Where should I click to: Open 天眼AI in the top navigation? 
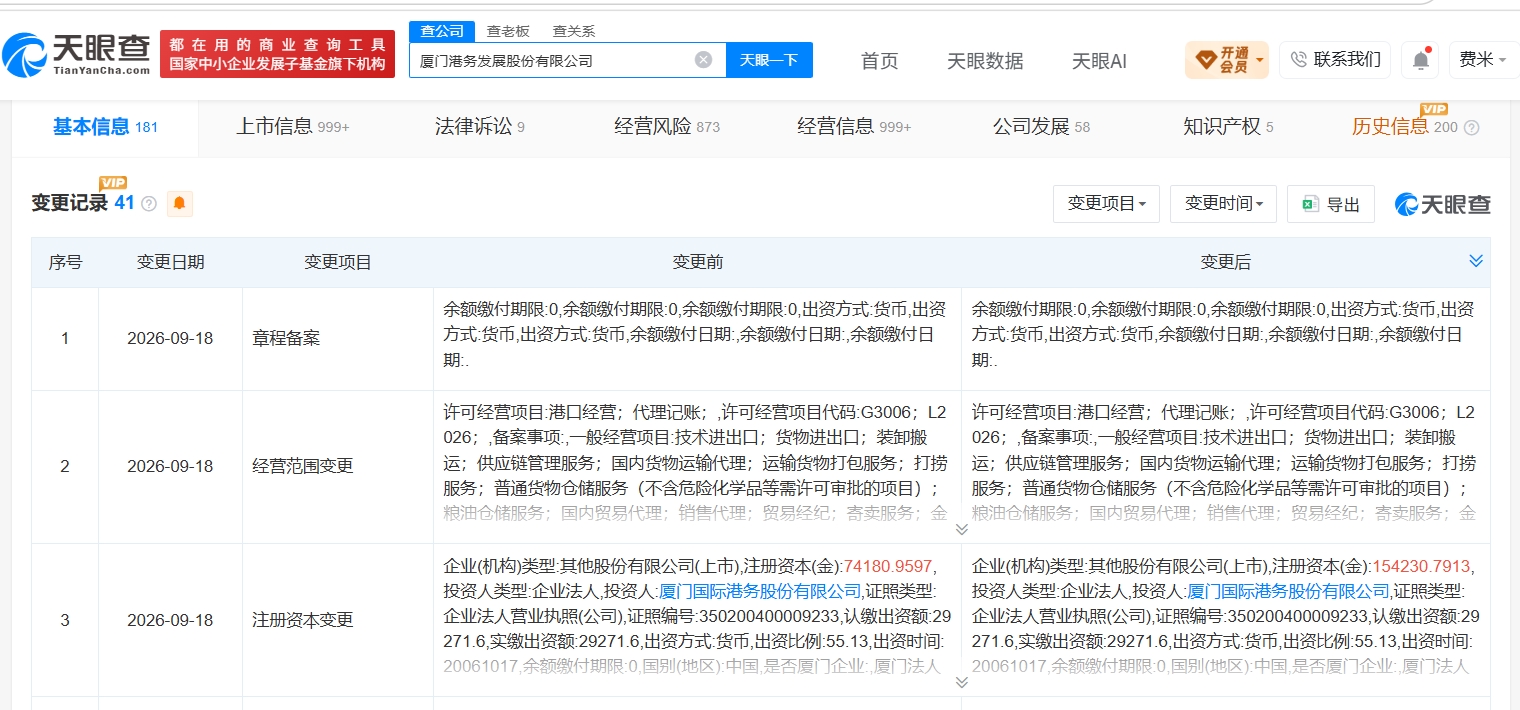(1099, 61)
